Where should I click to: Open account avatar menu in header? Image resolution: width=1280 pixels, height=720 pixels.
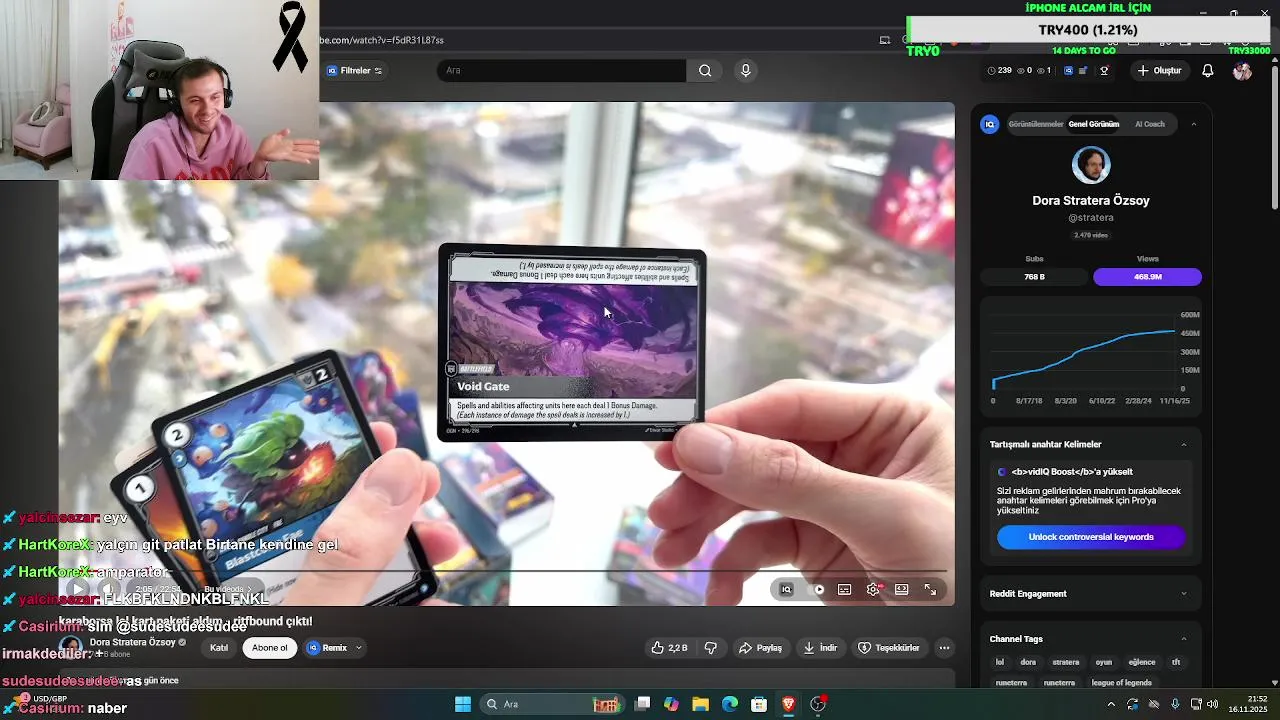tap(1242, 71)
